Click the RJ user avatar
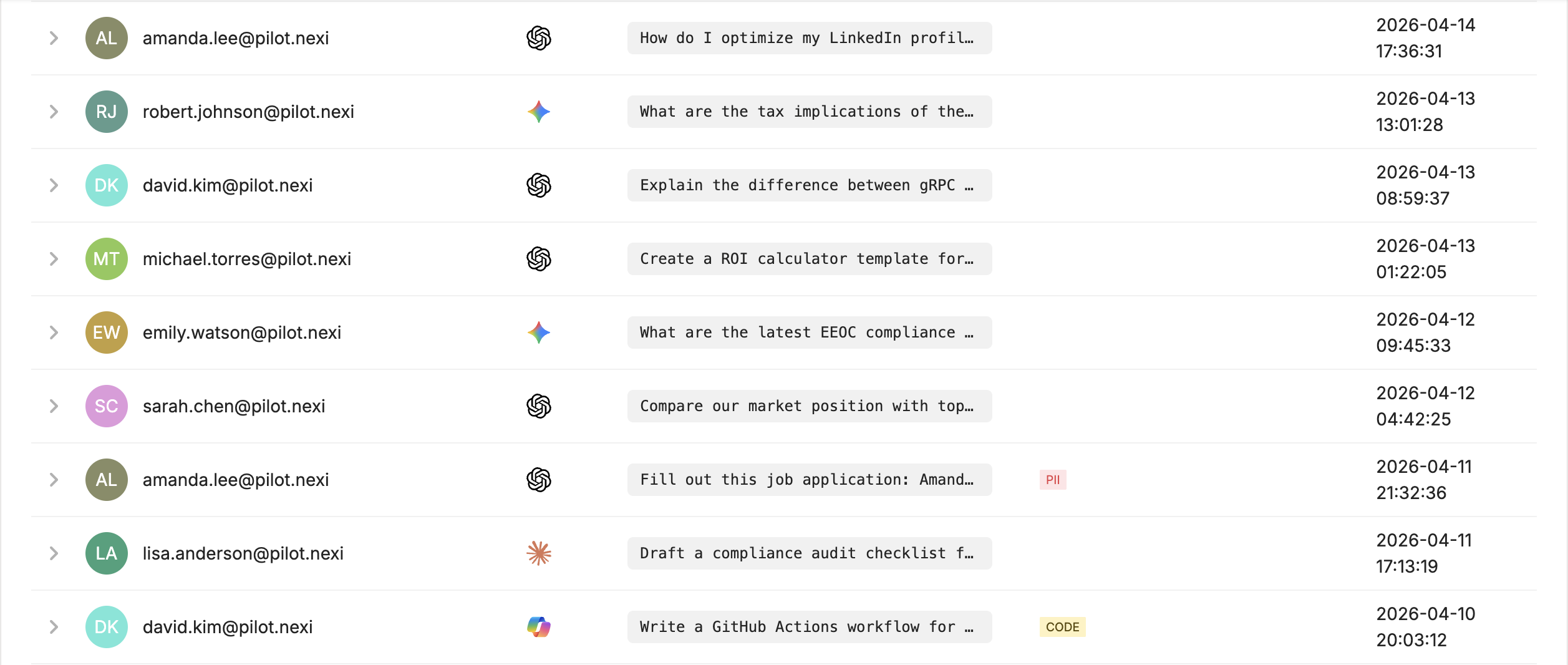Viewport: 1568px width, 665px height. click(107, 112)
